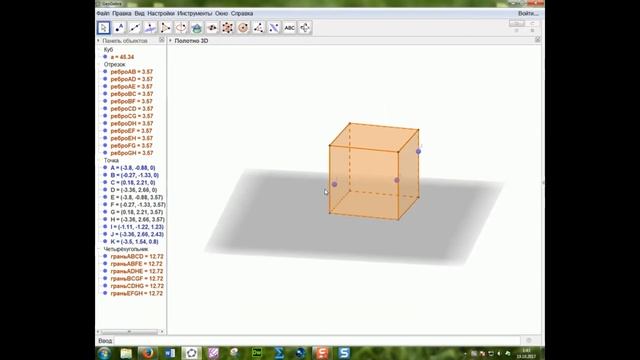Screen dimensions: 640x360
Task: Select the Move arrow tool
Action: 104,28
